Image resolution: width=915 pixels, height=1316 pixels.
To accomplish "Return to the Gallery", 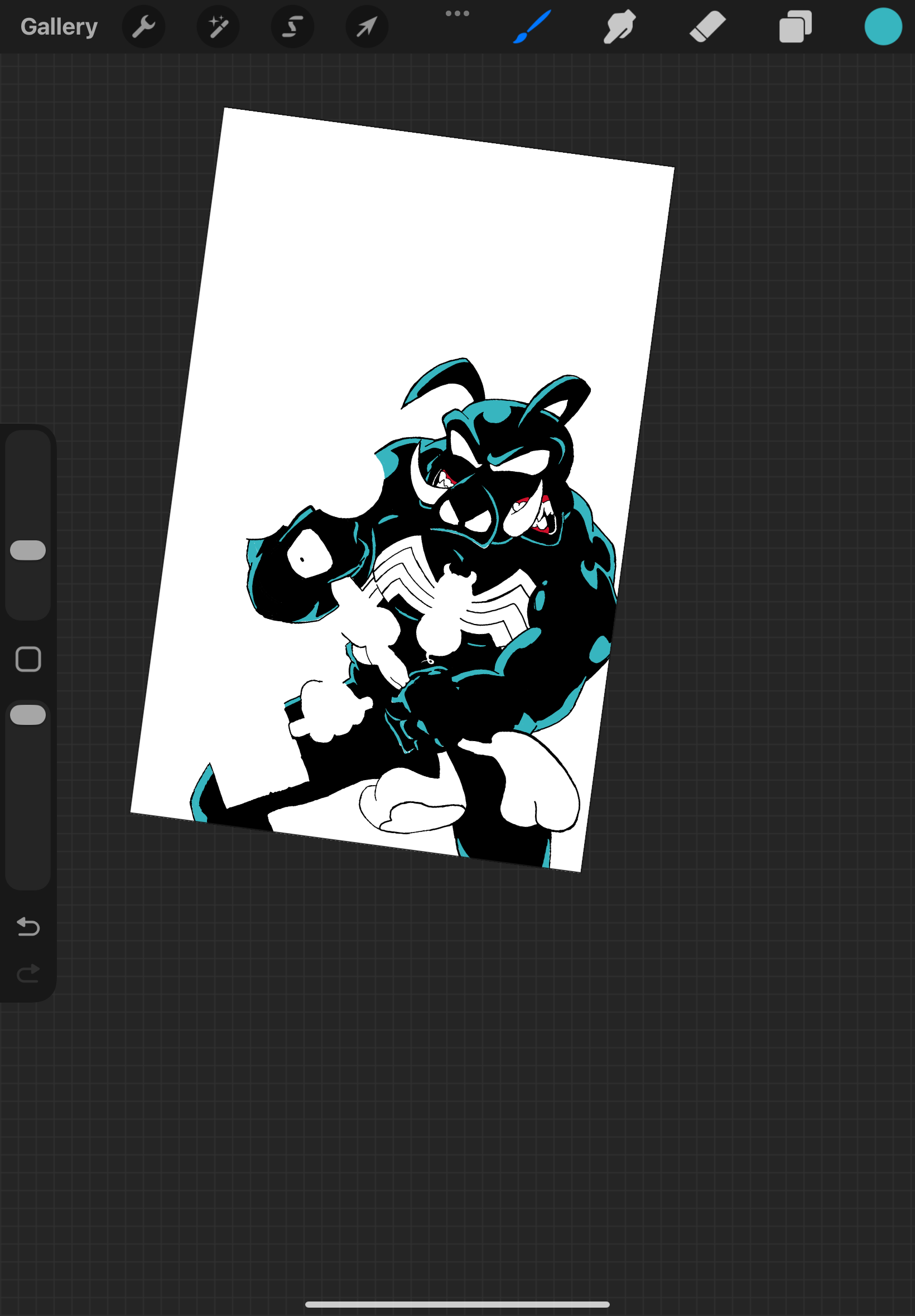I will (x=59, y=27).
